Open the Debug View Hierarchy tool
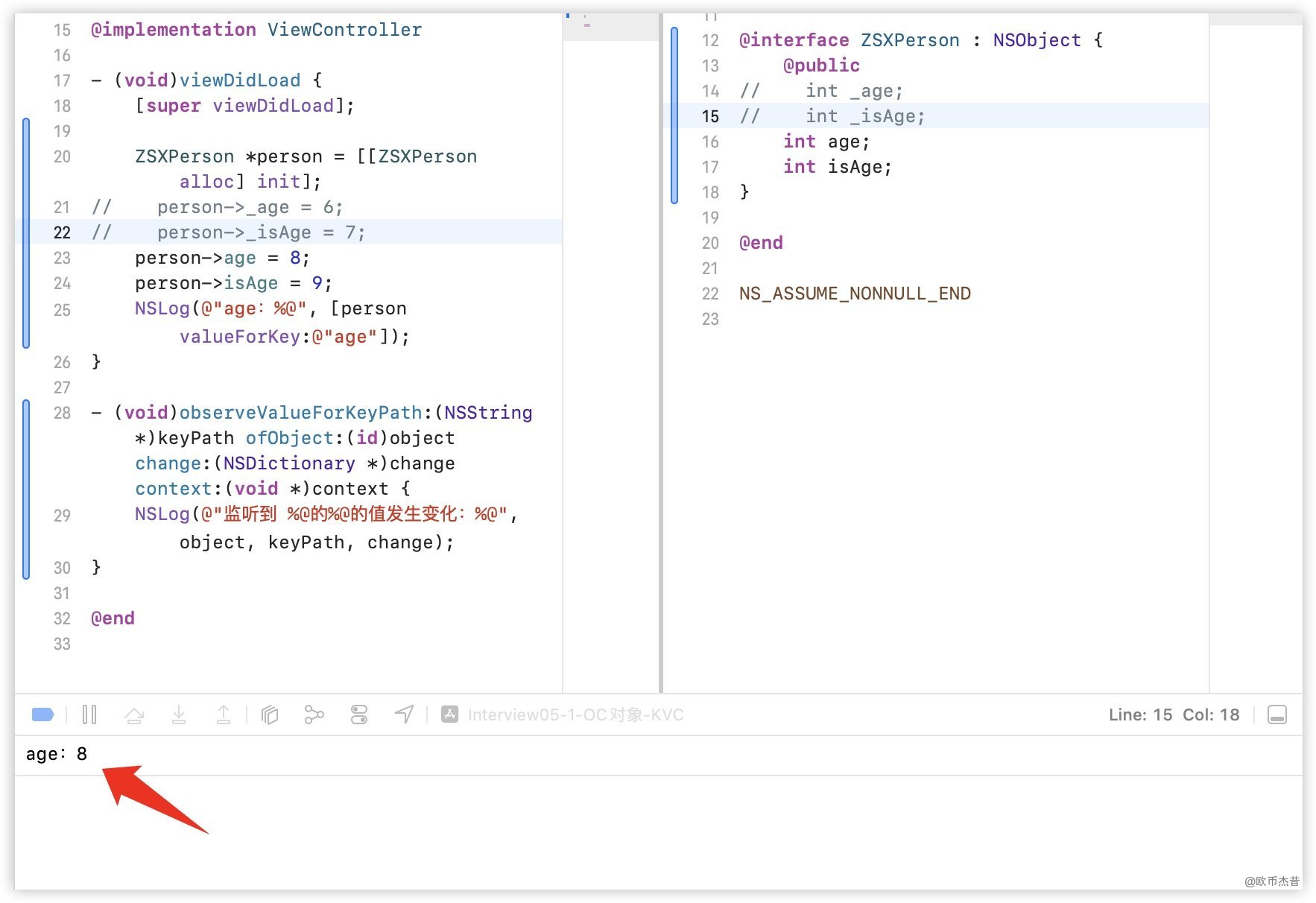The width and height of the screenshot is (1316, 903). tap(270, 715)
